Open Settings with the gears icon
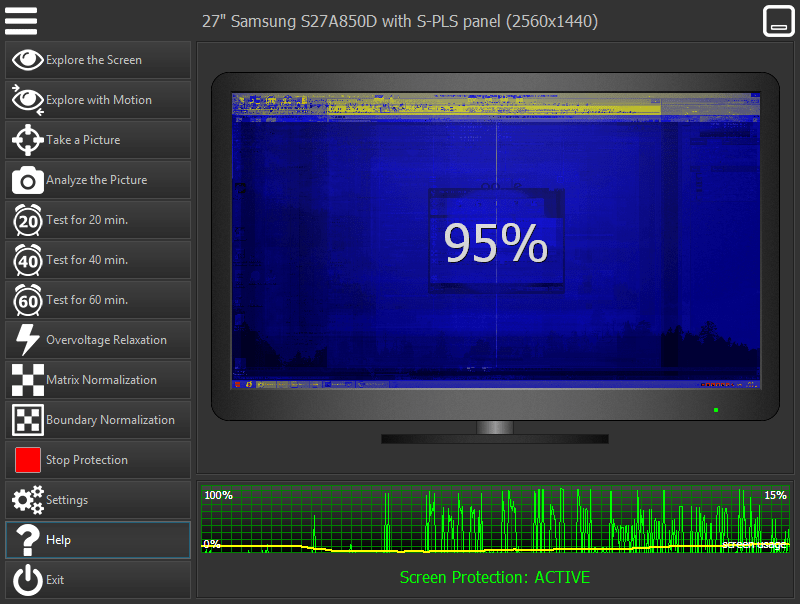 click(x=28, y=500)
